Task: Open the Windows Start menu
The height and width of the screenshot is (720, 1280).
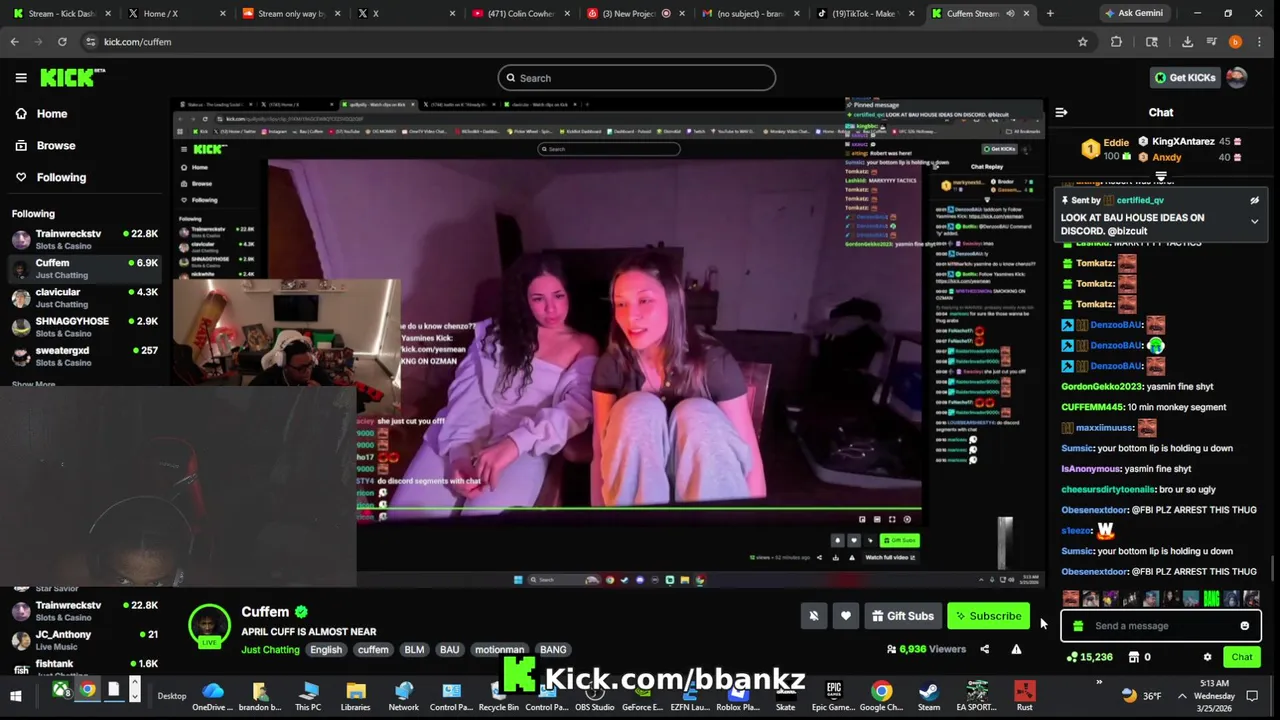Action: 16,696
